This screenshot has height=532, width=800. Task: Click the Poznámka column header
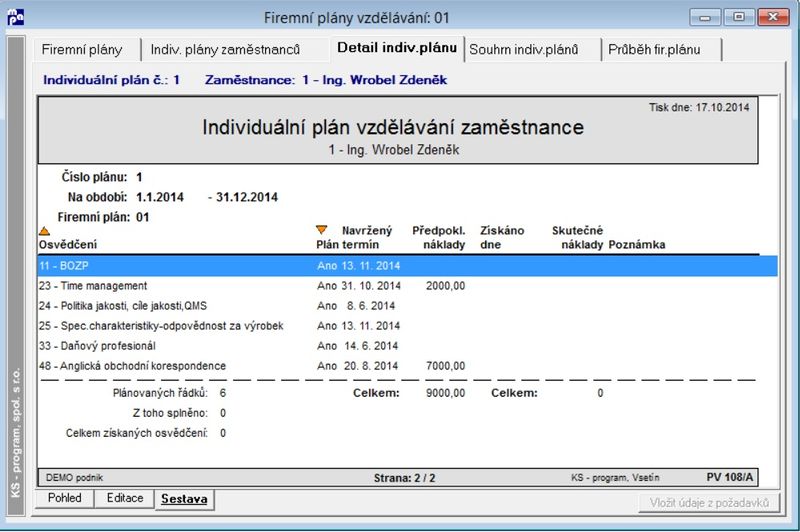(637, 244)
